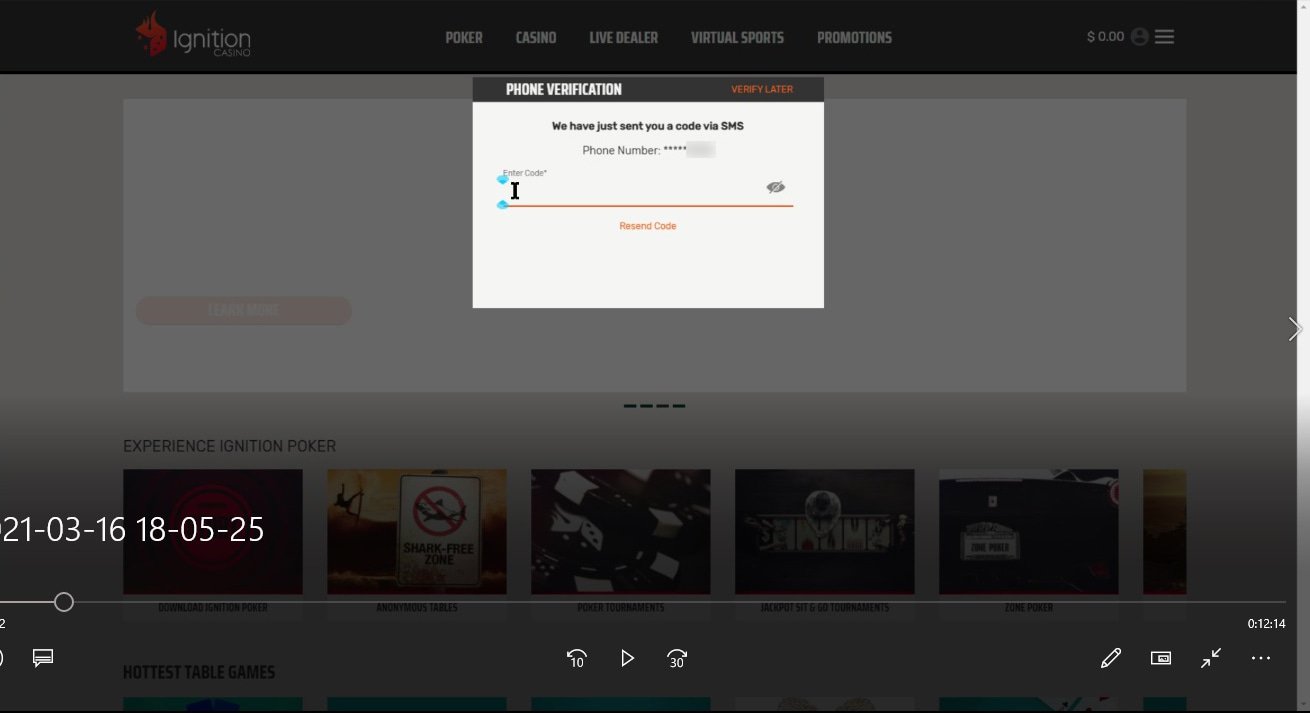
Task: Open Jackpot Sit & Go Tournaments thumbnail
Action: pyautogui.click(x=825, y=532)
